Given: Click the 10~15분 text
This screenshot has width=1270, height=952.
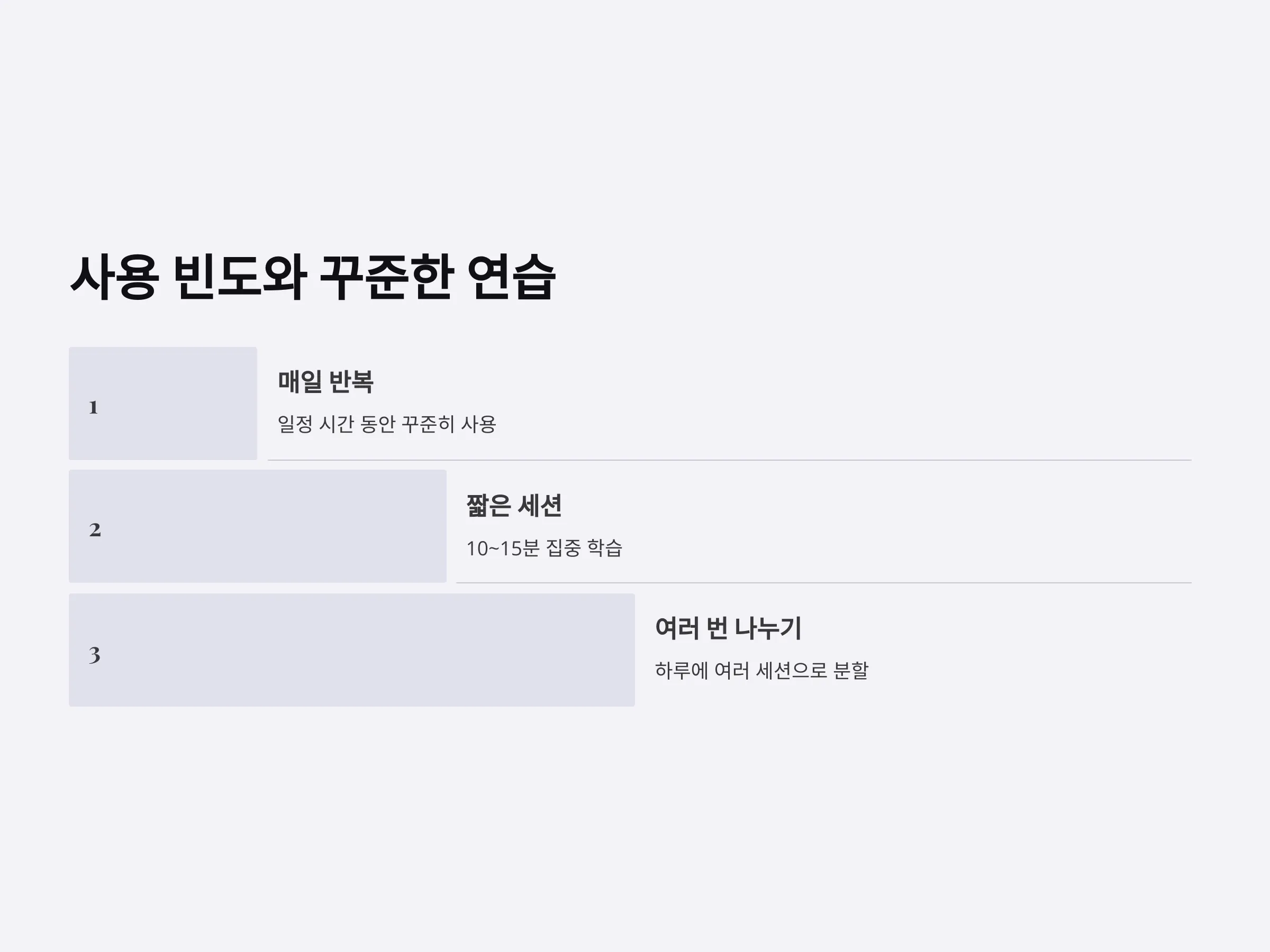Looking at the screenshot, I should [503, 548].
